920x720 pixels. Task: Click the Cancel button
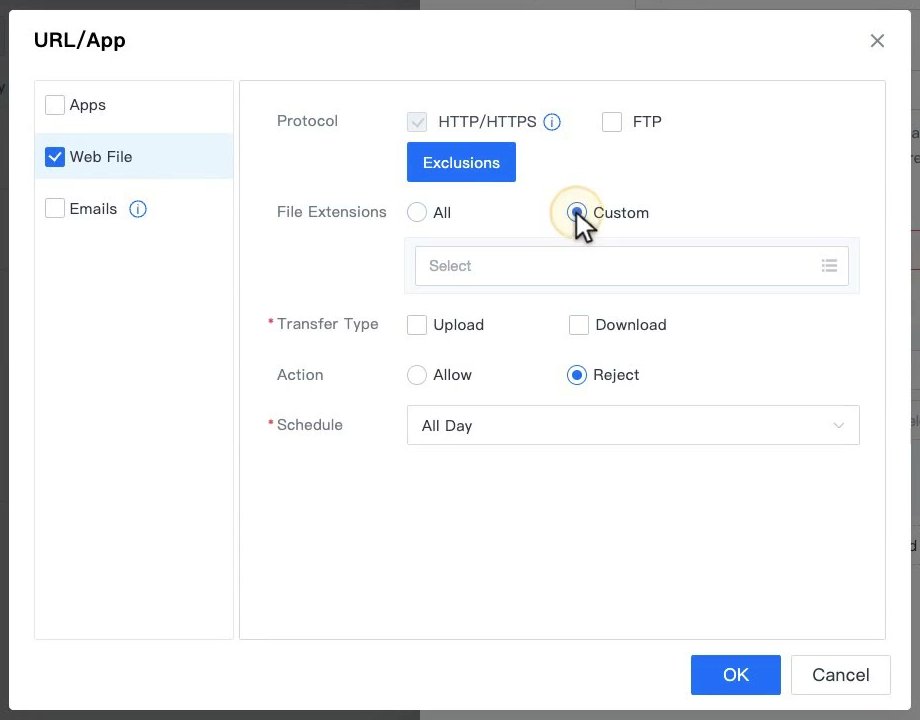[841, 675]
